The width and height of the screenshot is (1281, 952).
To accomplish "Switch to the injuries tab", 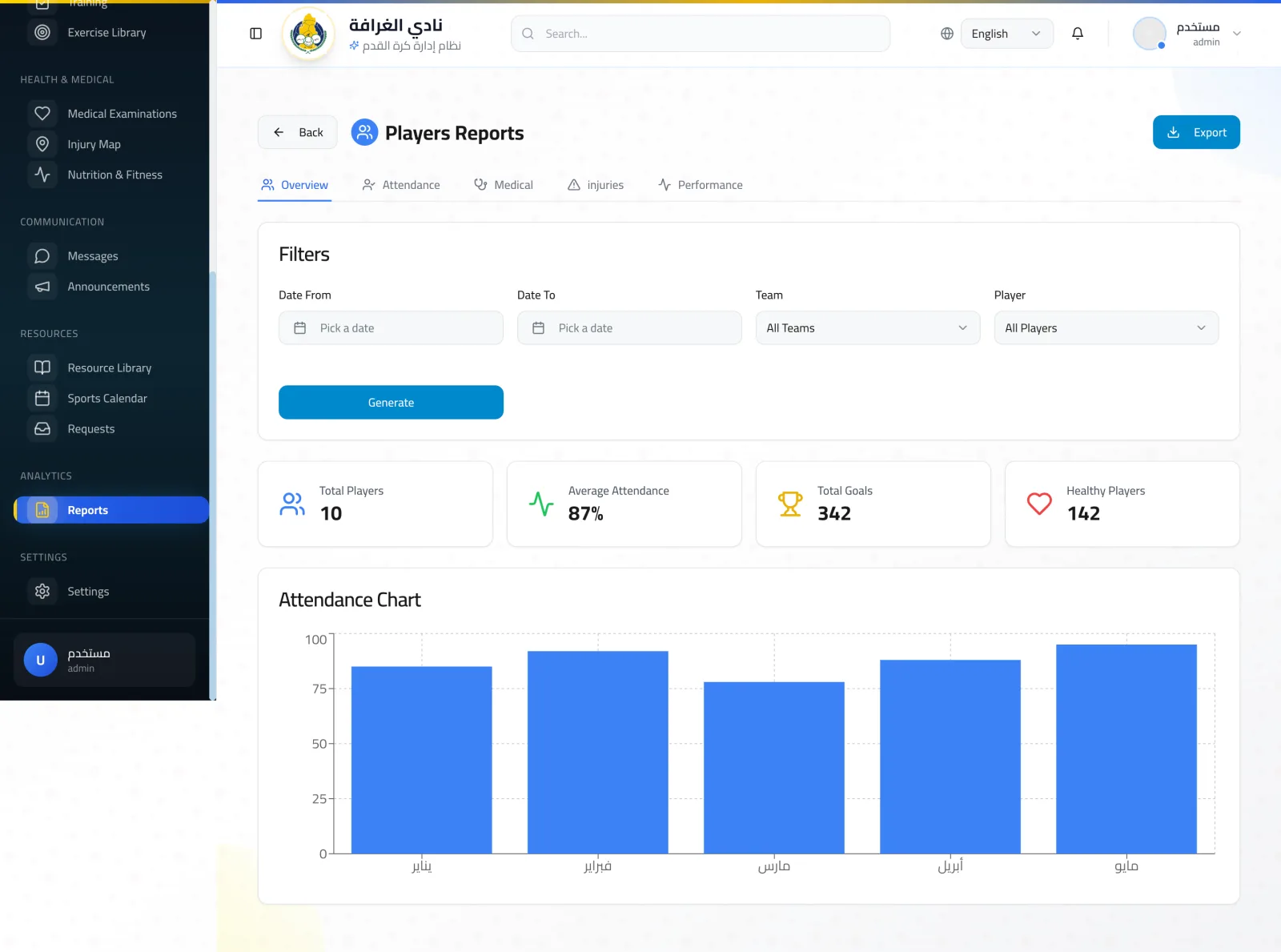I will 596,185.
